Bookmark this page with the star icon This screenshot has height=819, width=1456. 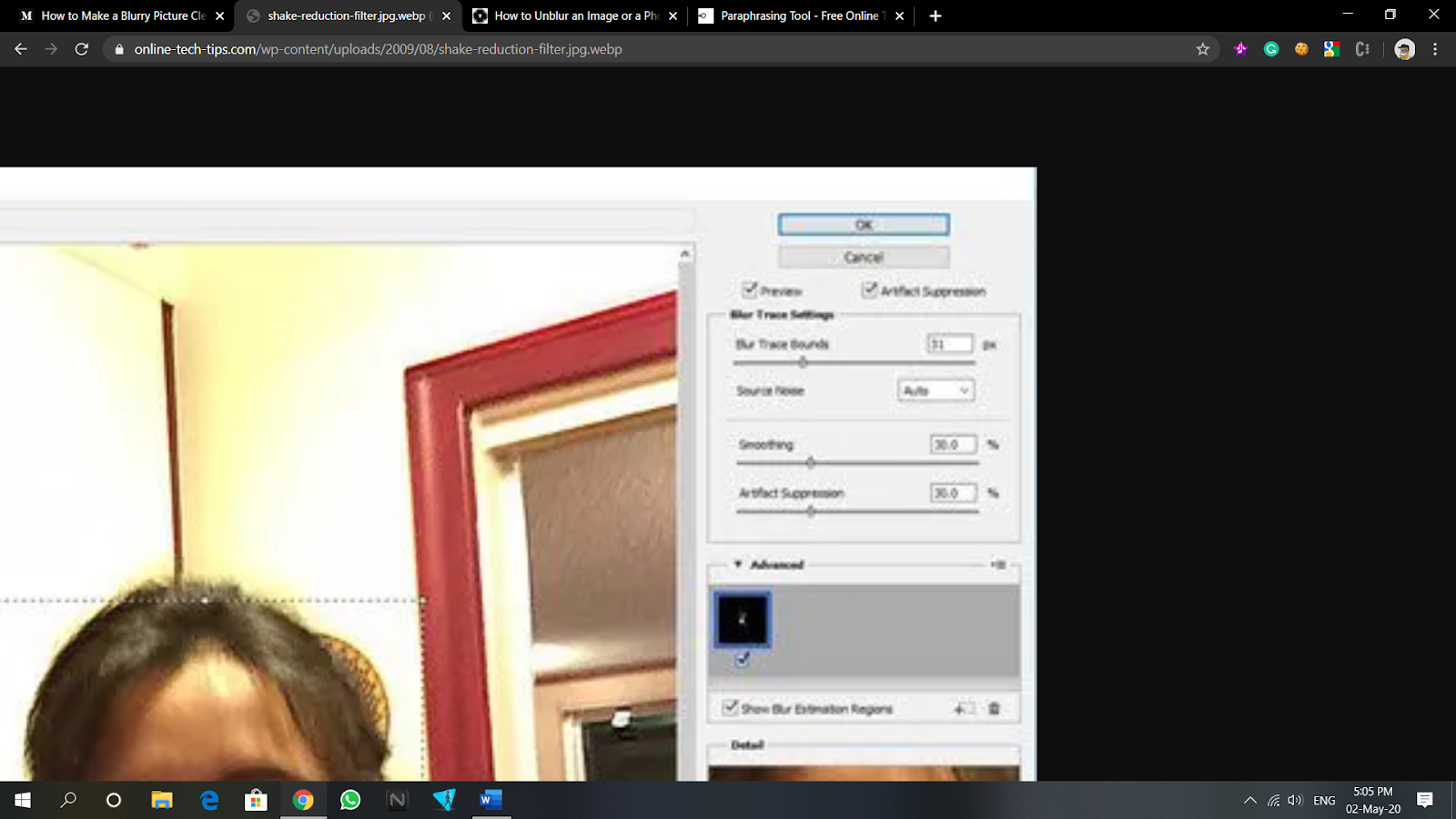tap(1203, 49)
